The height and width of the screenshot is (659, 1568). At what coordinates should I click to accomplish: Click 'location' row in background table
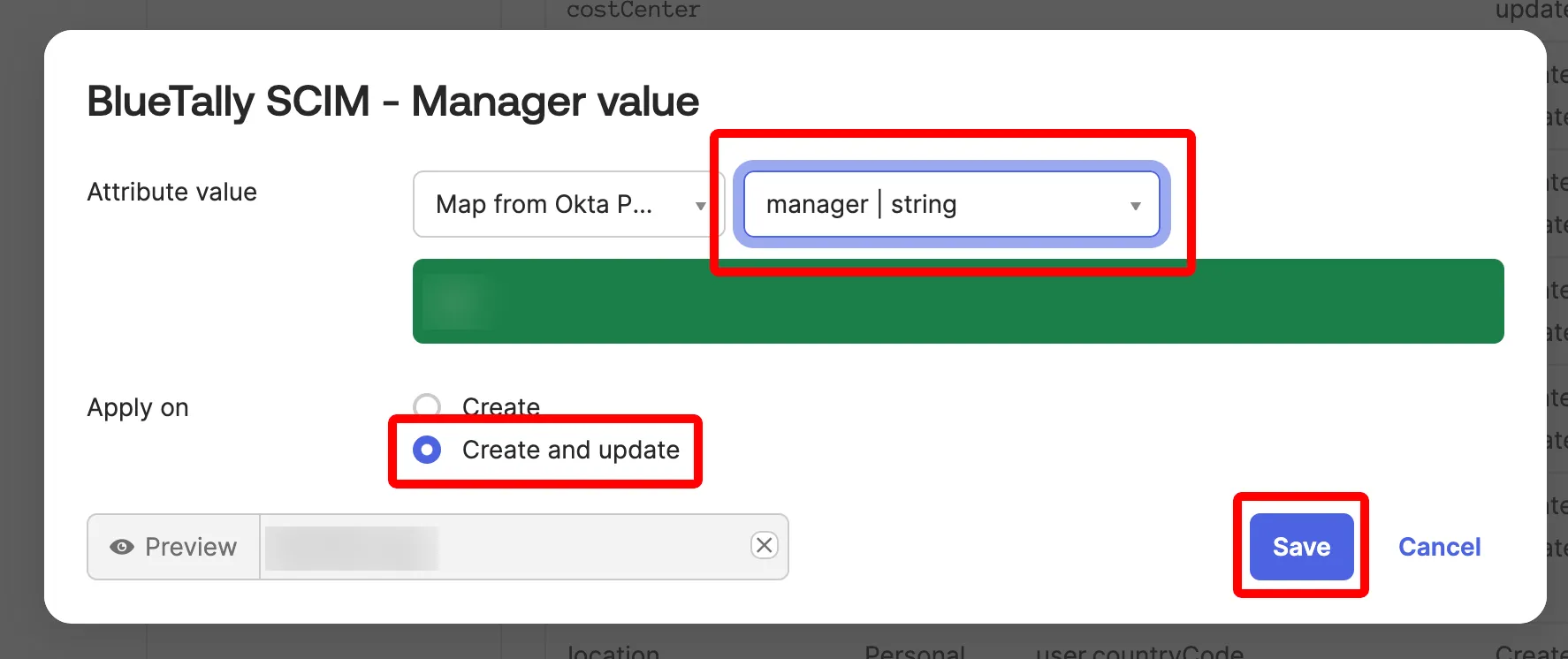point(613,652)
